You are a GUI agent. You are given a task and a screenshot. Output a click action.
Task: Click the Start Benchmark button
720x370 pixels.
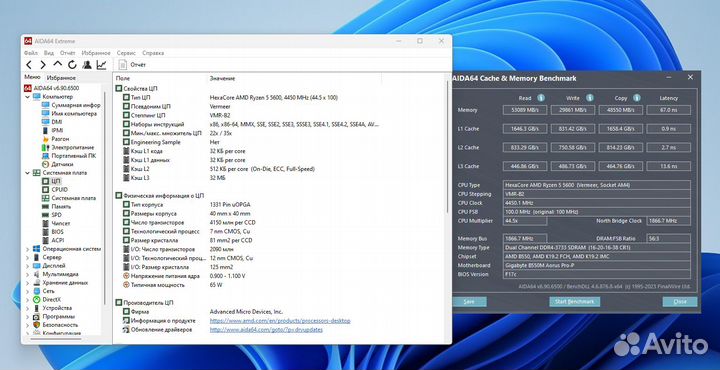575,302
